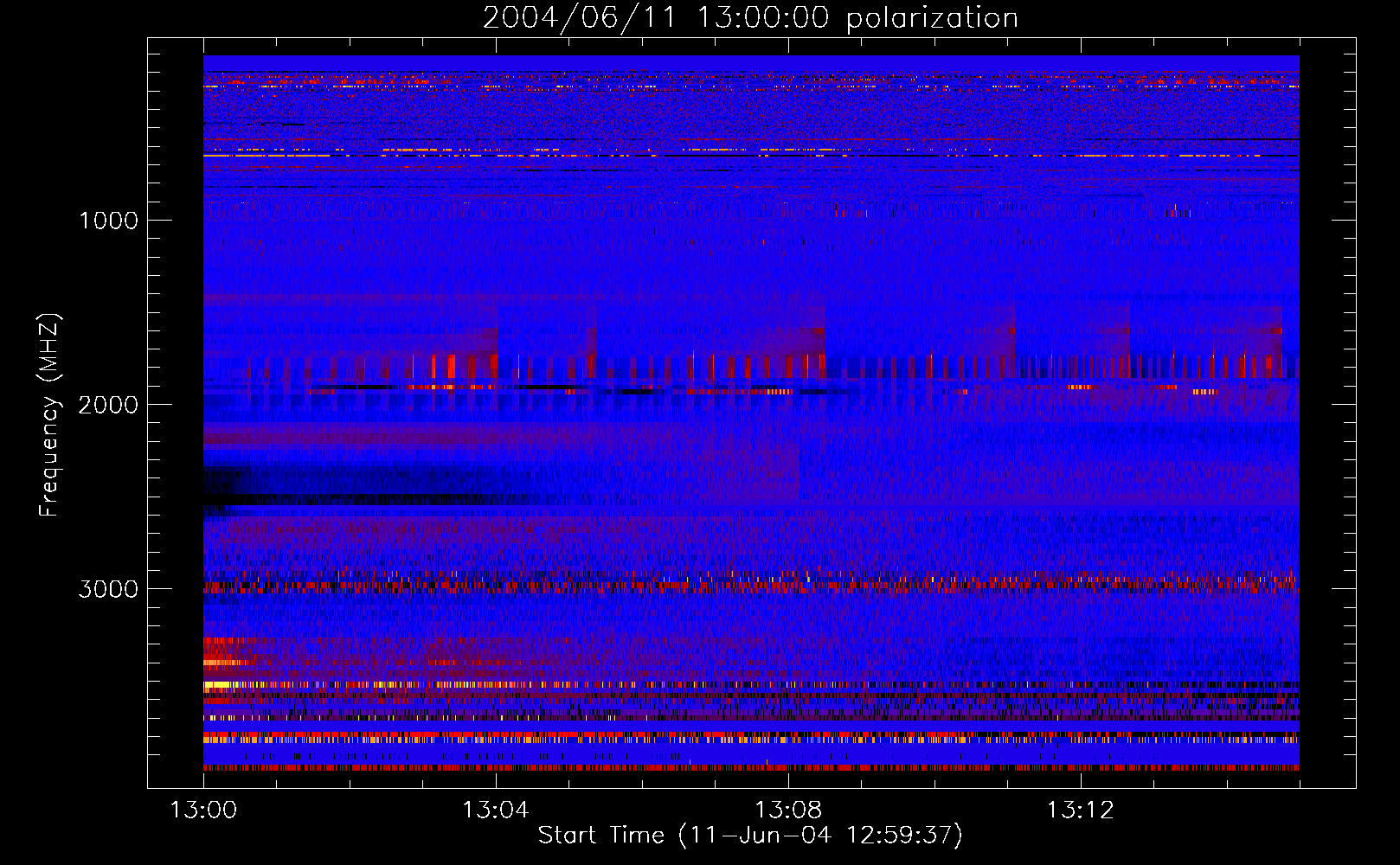Click the plot title '2004/06/11 13:00:00 polarization'
Screen dimensions: 1400x865
coord(750,17)
